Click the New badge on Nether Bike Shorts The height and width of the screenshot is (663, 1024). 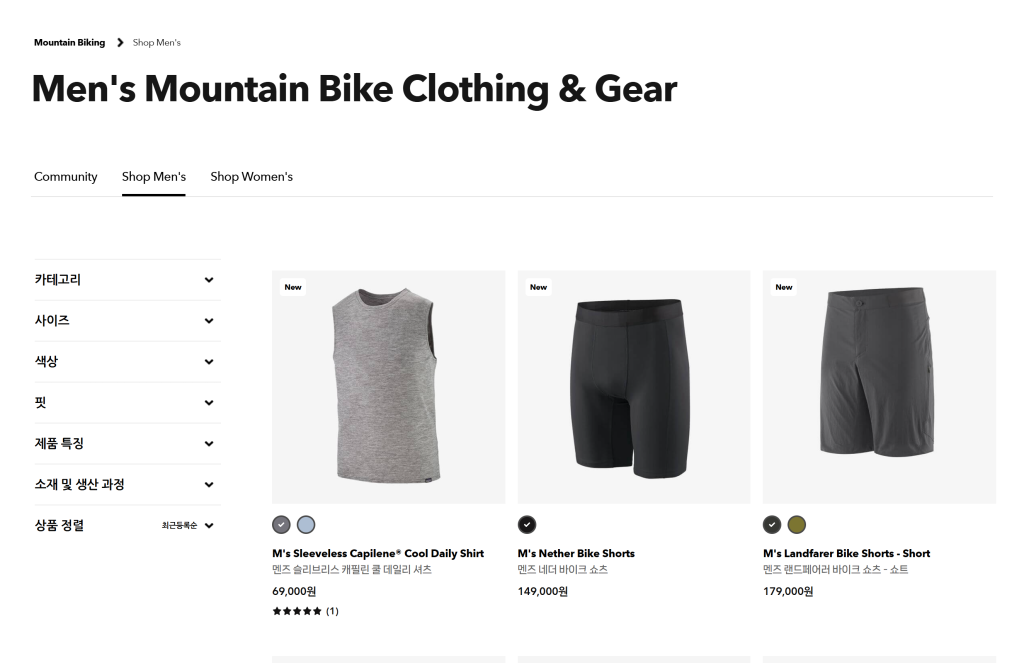[538, 287]
